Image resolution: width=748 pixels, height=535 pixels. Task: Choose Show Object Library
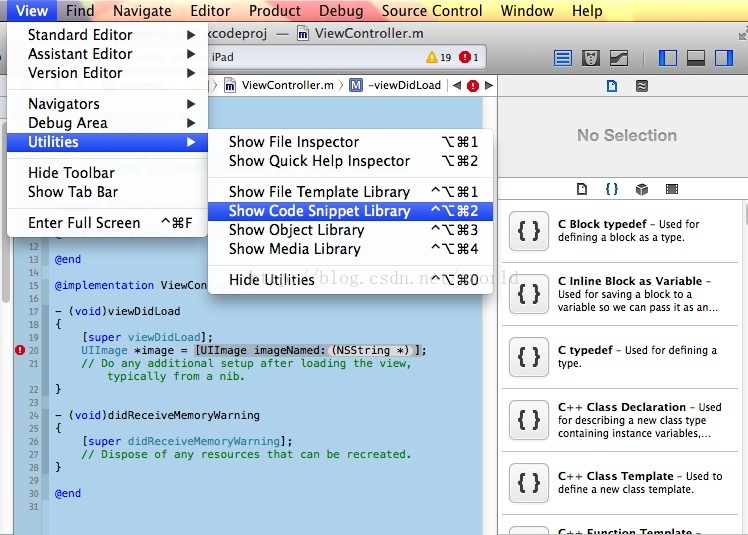tap(350, 230)
